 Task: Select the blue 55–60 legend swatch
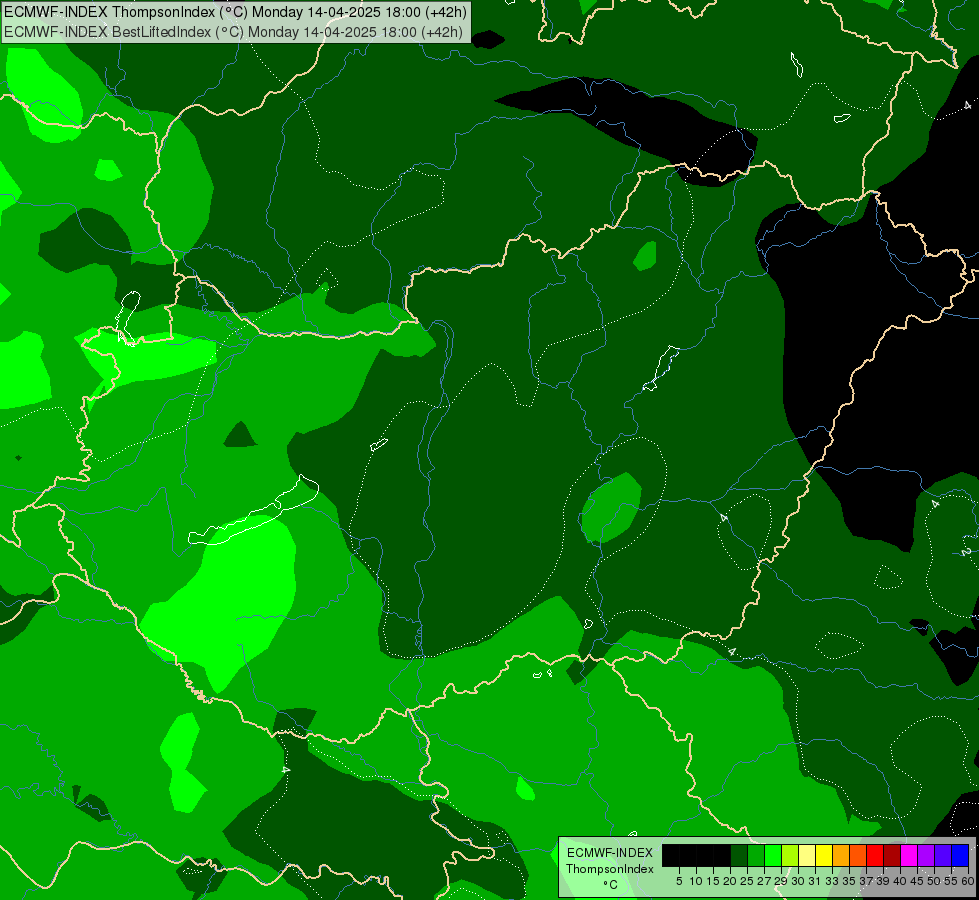960,855
